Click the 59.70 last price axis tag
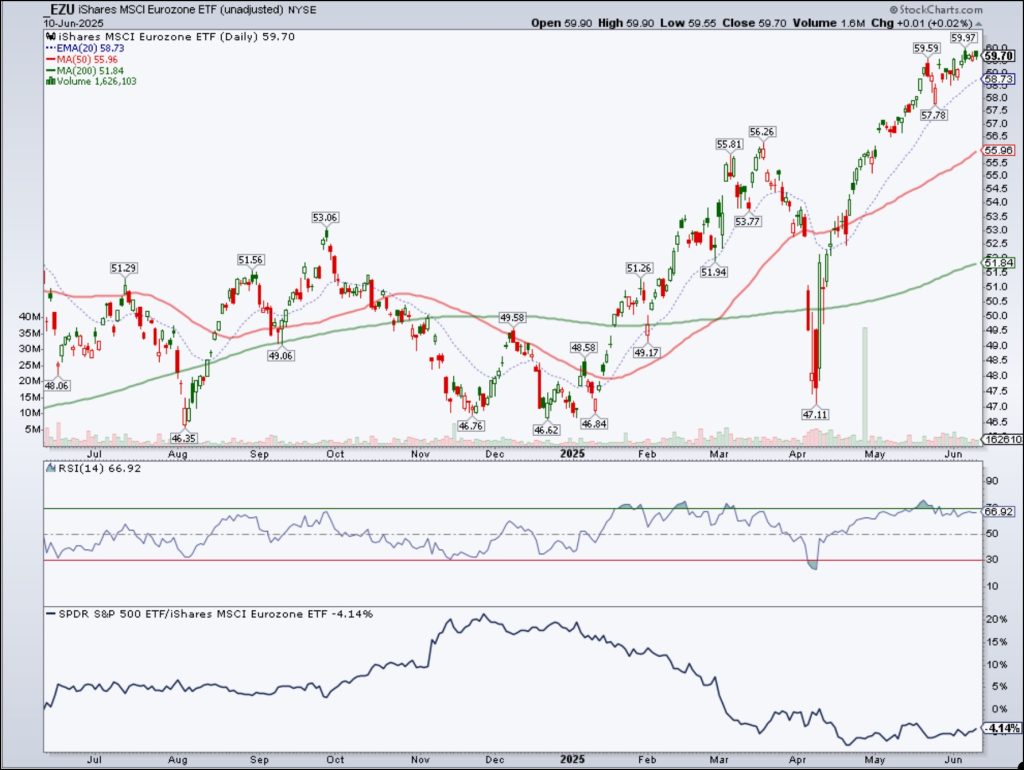This screenshot has width=1024, height=770. click(x=999, y=56)
